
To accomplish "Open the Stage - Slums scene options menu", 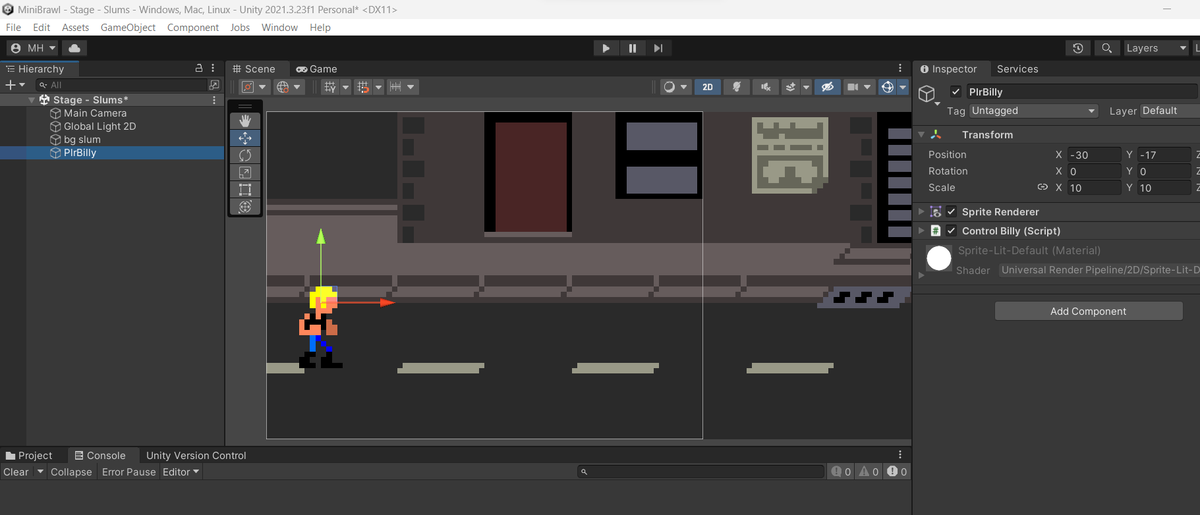I will click(x=213, y=100).
